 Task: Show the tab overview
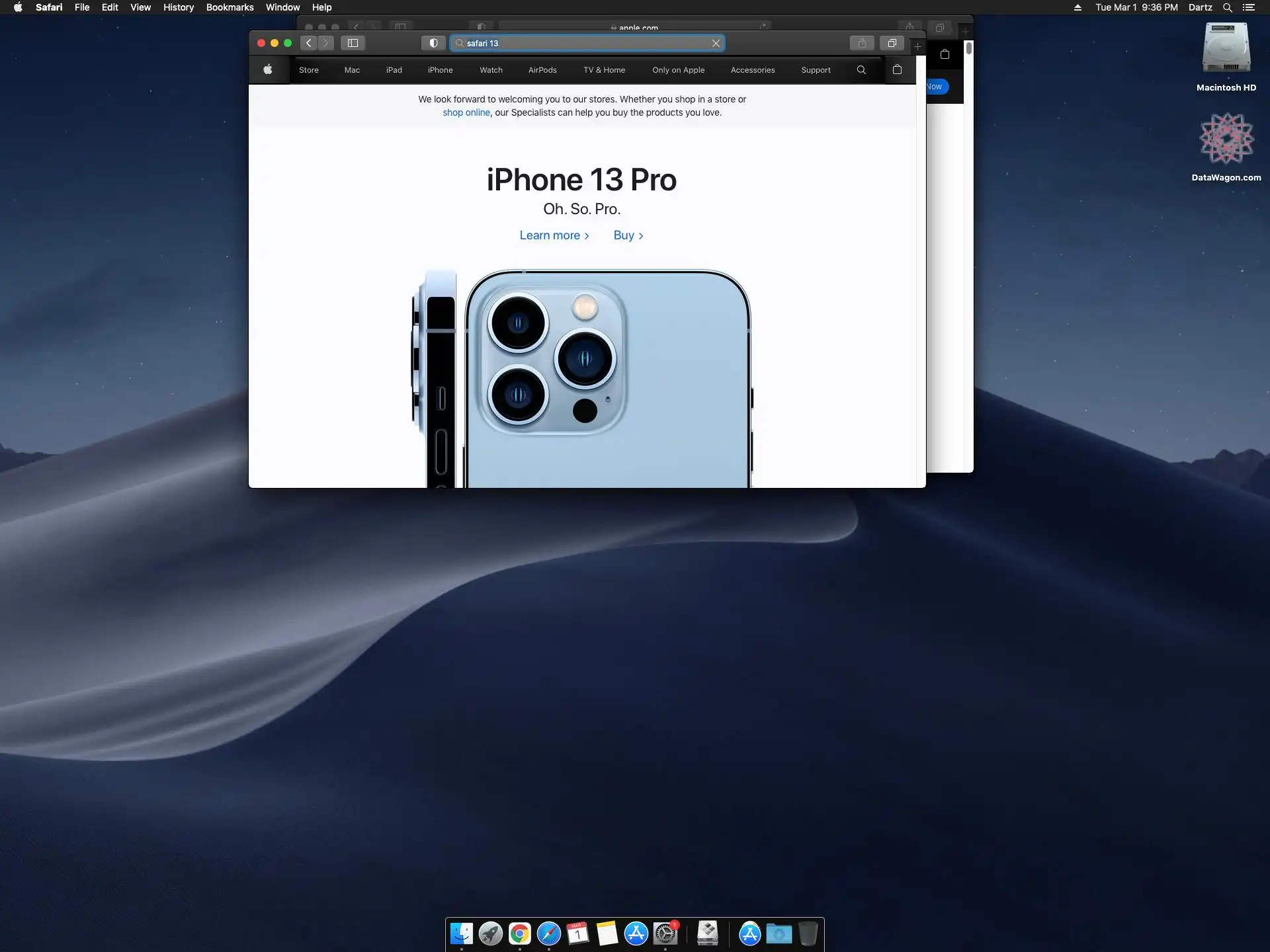click(x=892, y=43)
